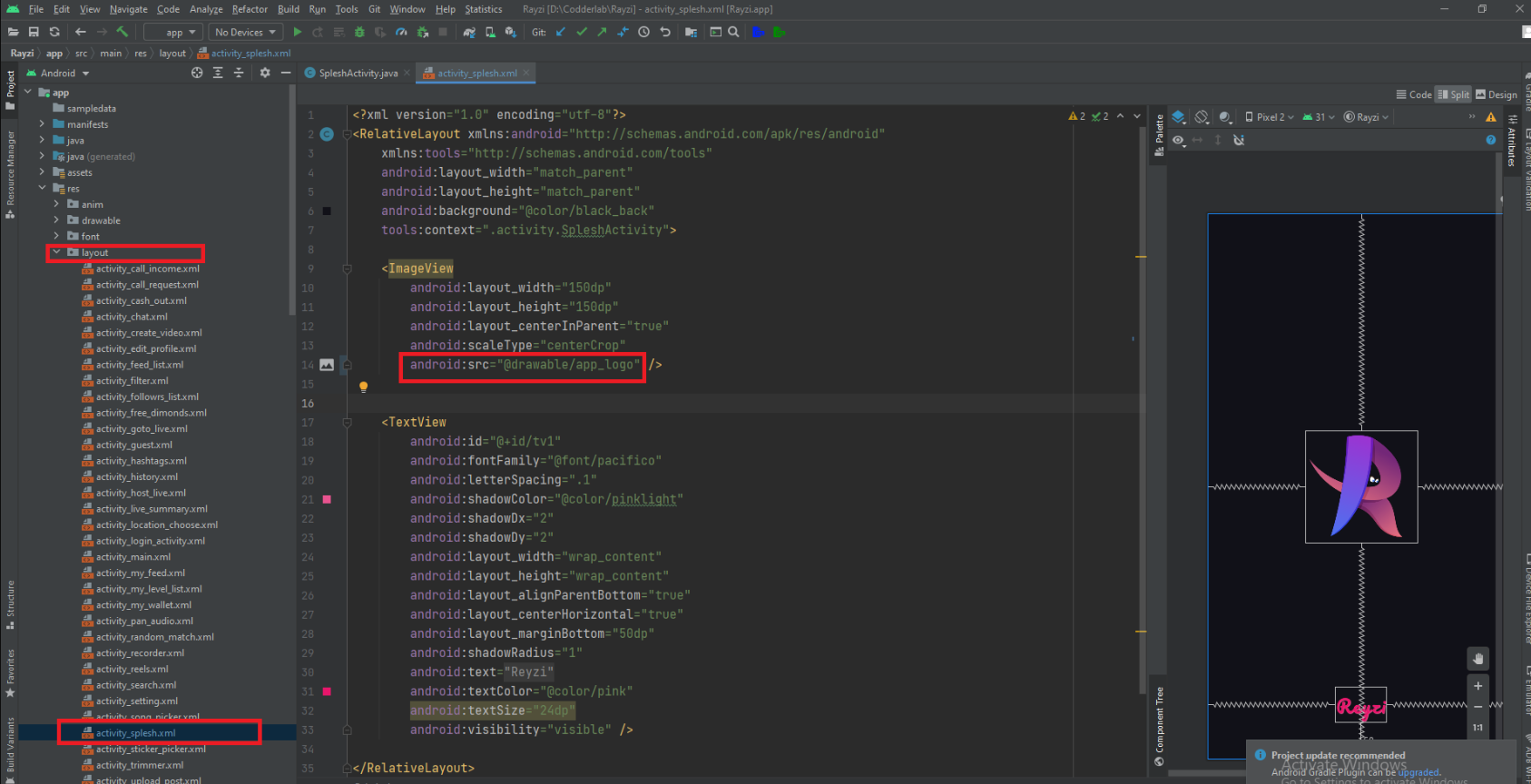Click the 'upgraded' link in notification
Viewport: 1531px width, 784px height.
pos(1418,772)
